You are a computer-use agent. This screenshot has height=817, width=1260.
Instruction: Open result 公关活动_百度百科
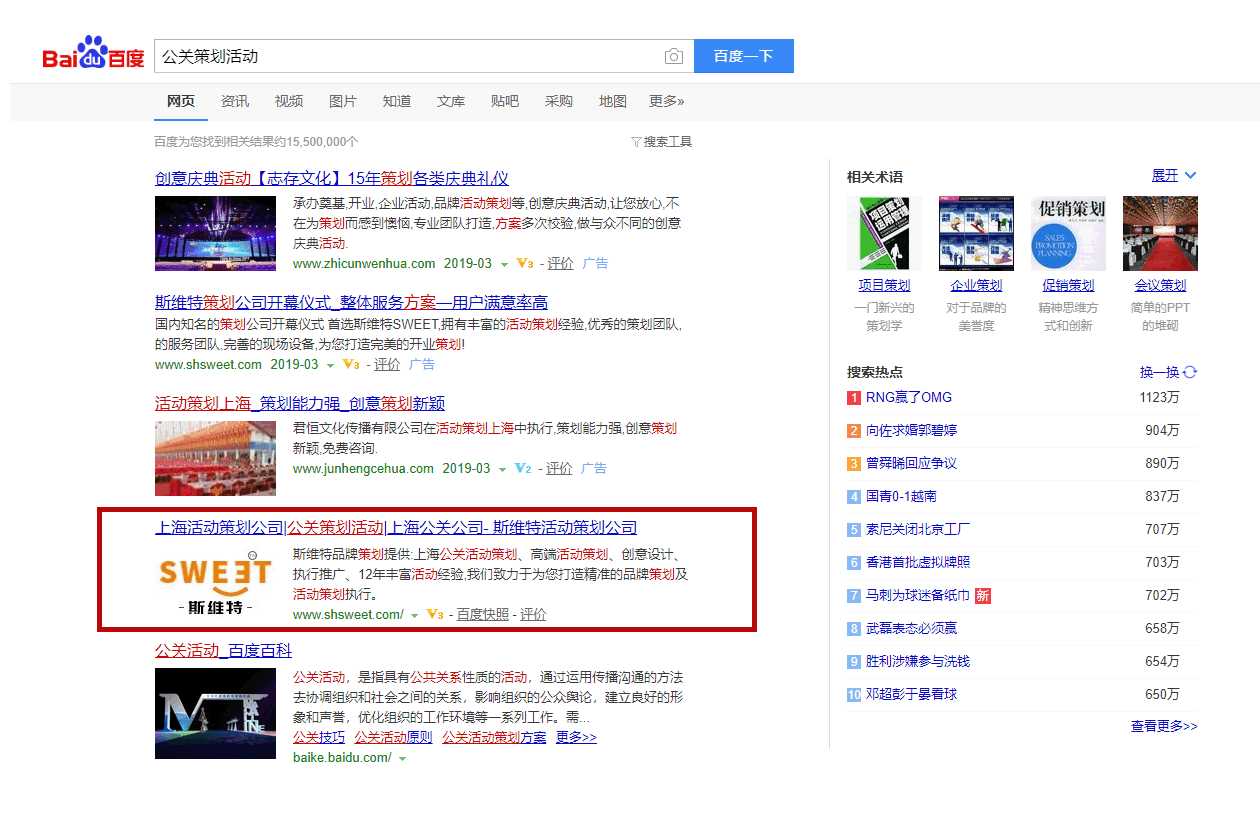coord(223,651)
